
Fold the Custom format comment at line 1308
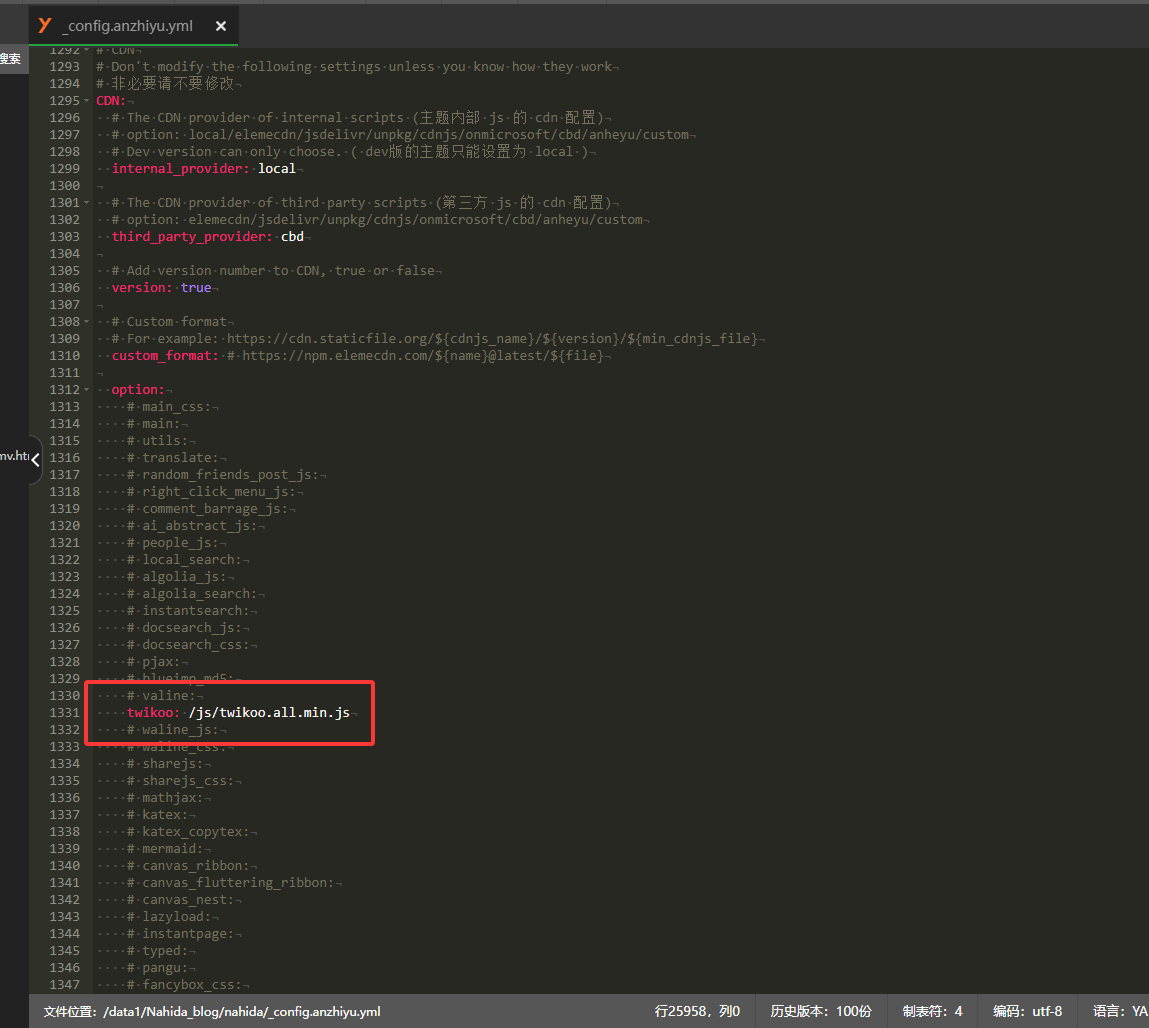[87, 322]
